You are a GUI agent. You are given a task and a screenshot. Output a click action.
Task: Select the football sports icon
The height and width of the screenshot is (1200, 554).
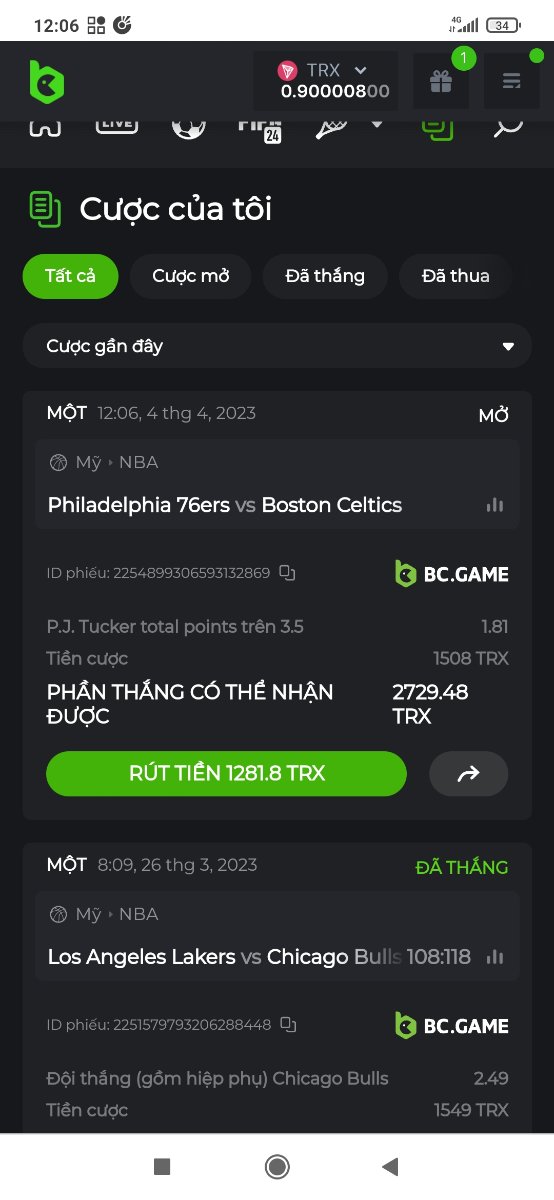188,126
